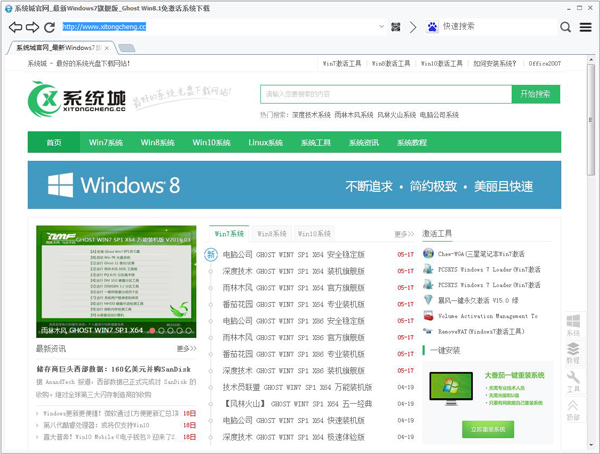Open the Win8系统 navigation menu item

click(x=158, y=142)
